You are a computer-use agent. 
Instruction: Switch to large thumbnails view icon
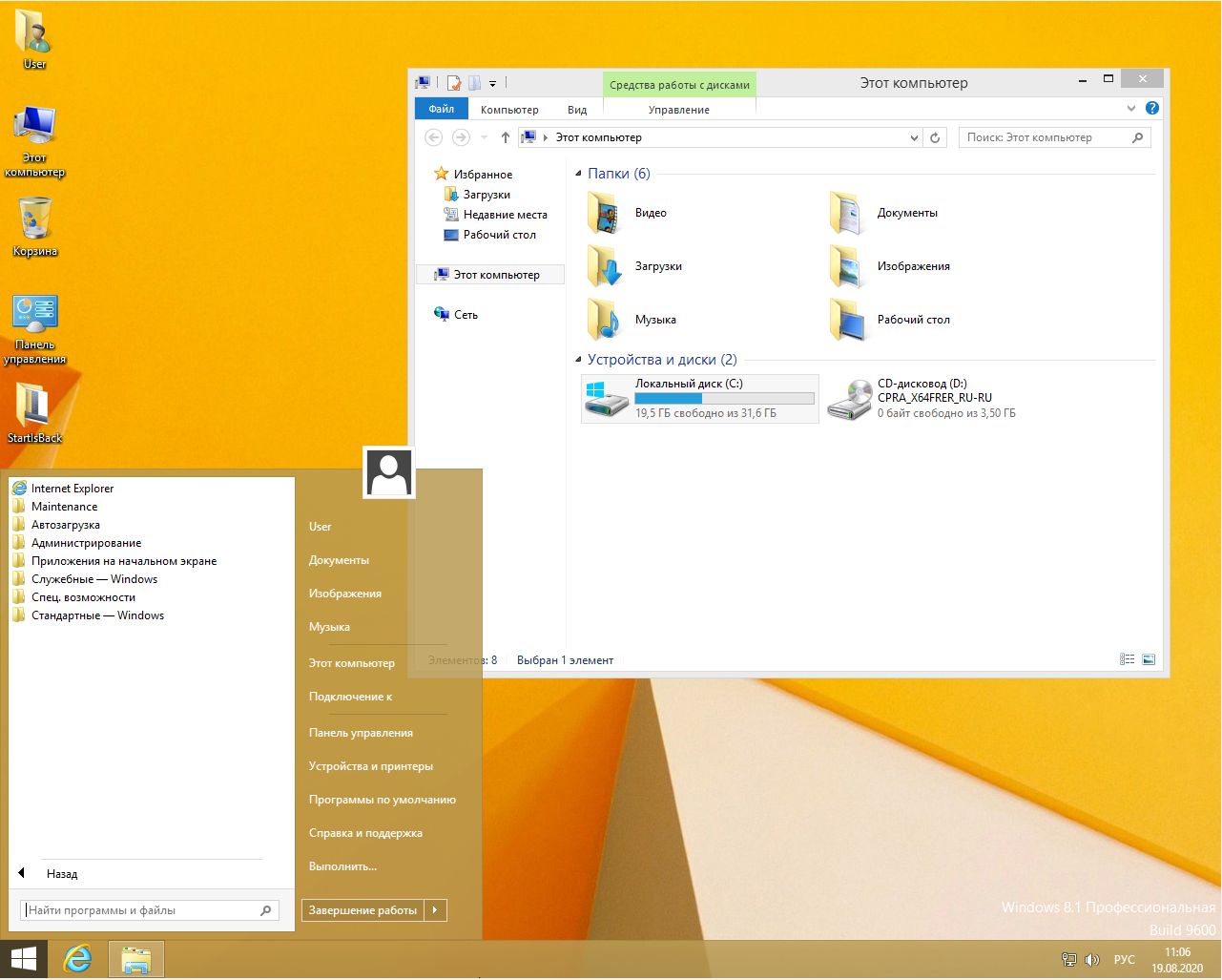pyautogui.click(x=1149, y=660)
